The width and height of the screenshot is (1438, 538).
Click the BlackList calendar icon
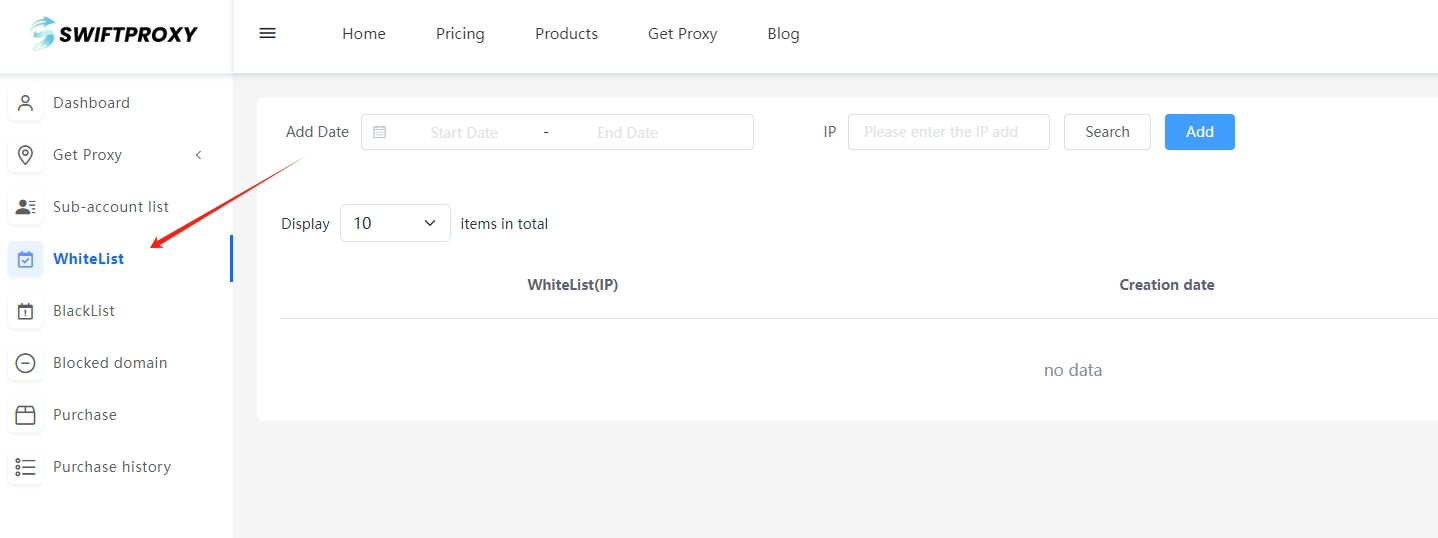26,311
